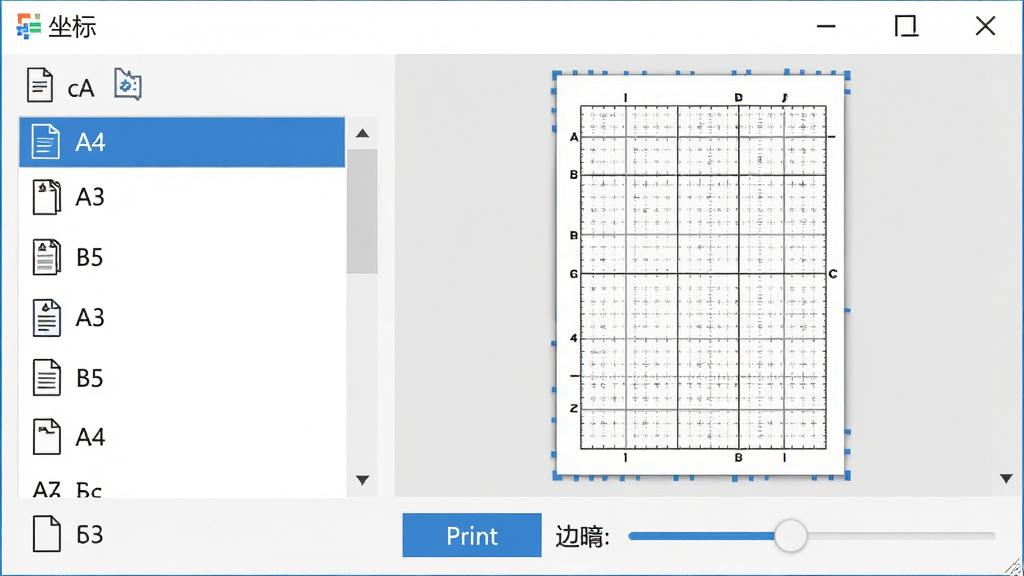Click the margin slider handle

pyautogui.click(x=791, y=536)
